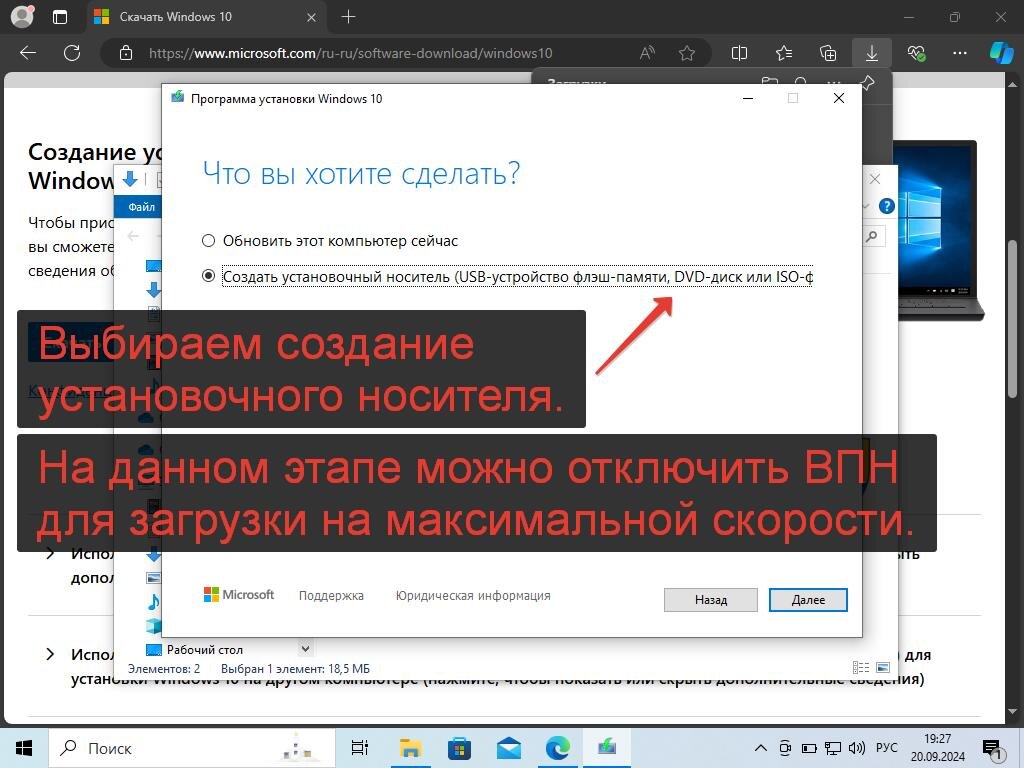Click 'Выбран 1 элемент: 18,5 МБ' status text
Viewport: 1024px width, 768px height.
(x=295, y=669)
